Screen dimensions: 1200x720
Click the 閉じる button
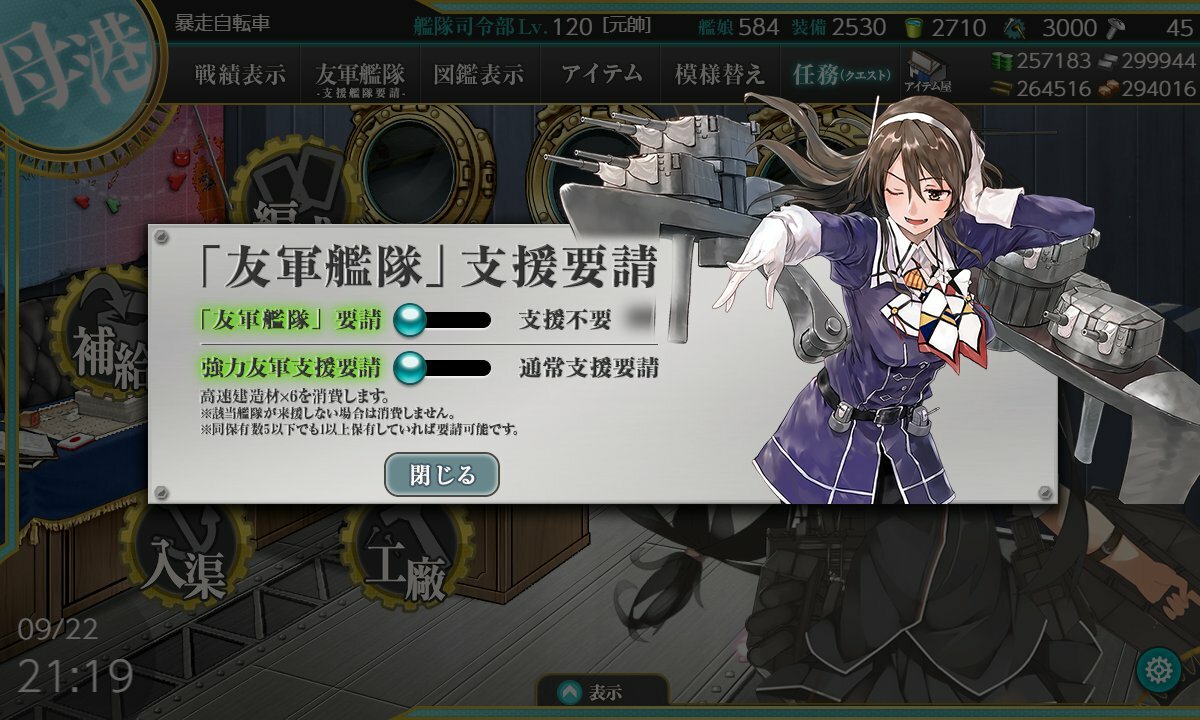[x=442, y=474]
